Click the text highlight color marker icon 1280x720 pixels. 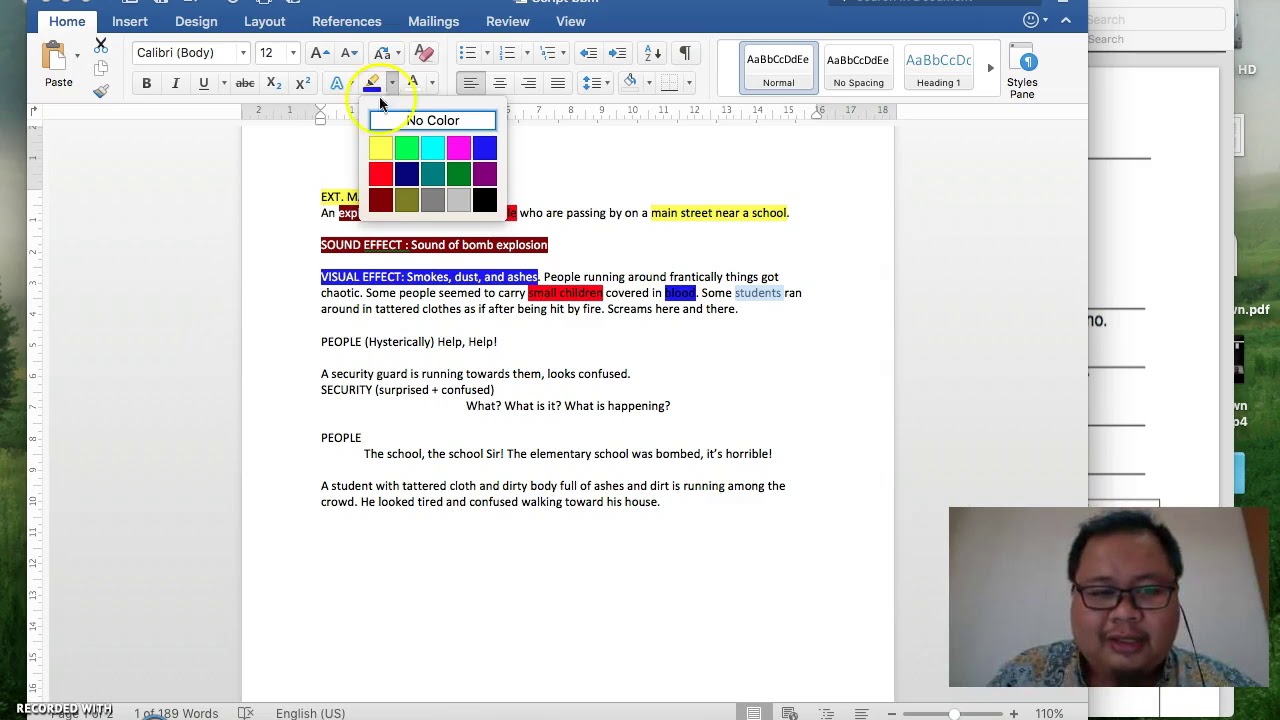coord(373,83)
